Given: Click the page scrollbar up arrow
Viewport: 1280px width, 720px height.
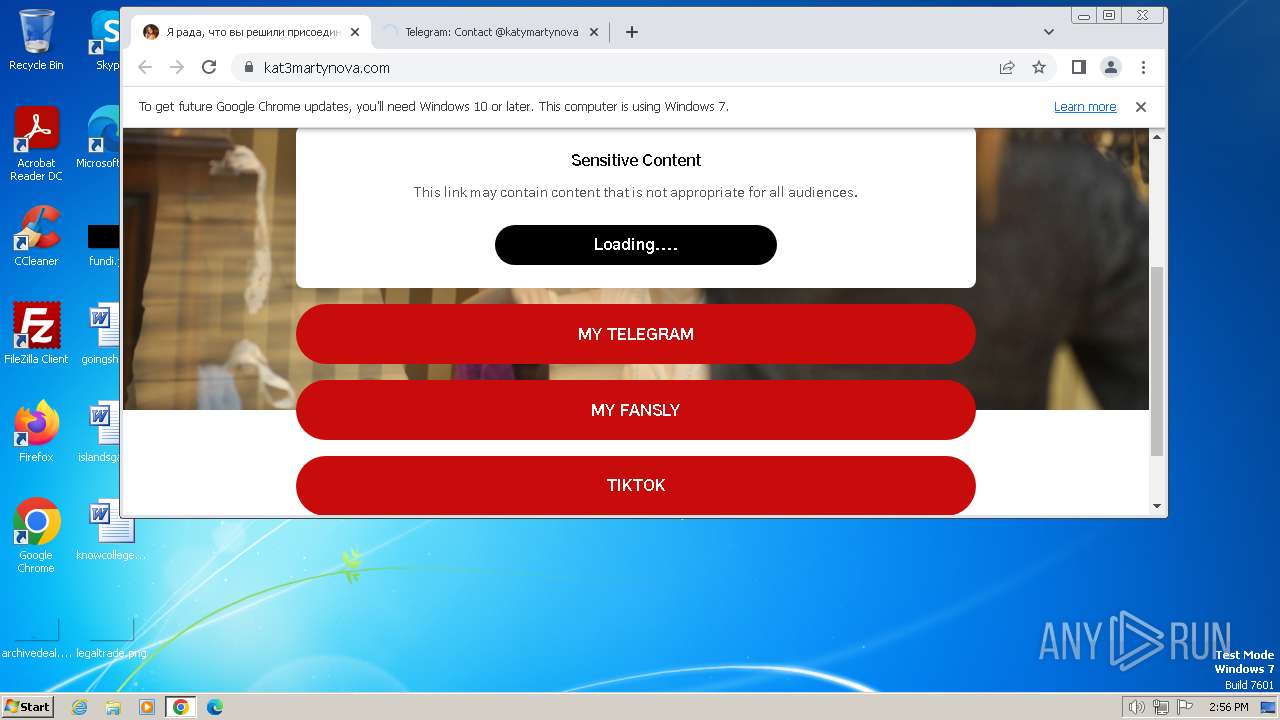Looking at the screenshot, I should (x=1158, y=136).
